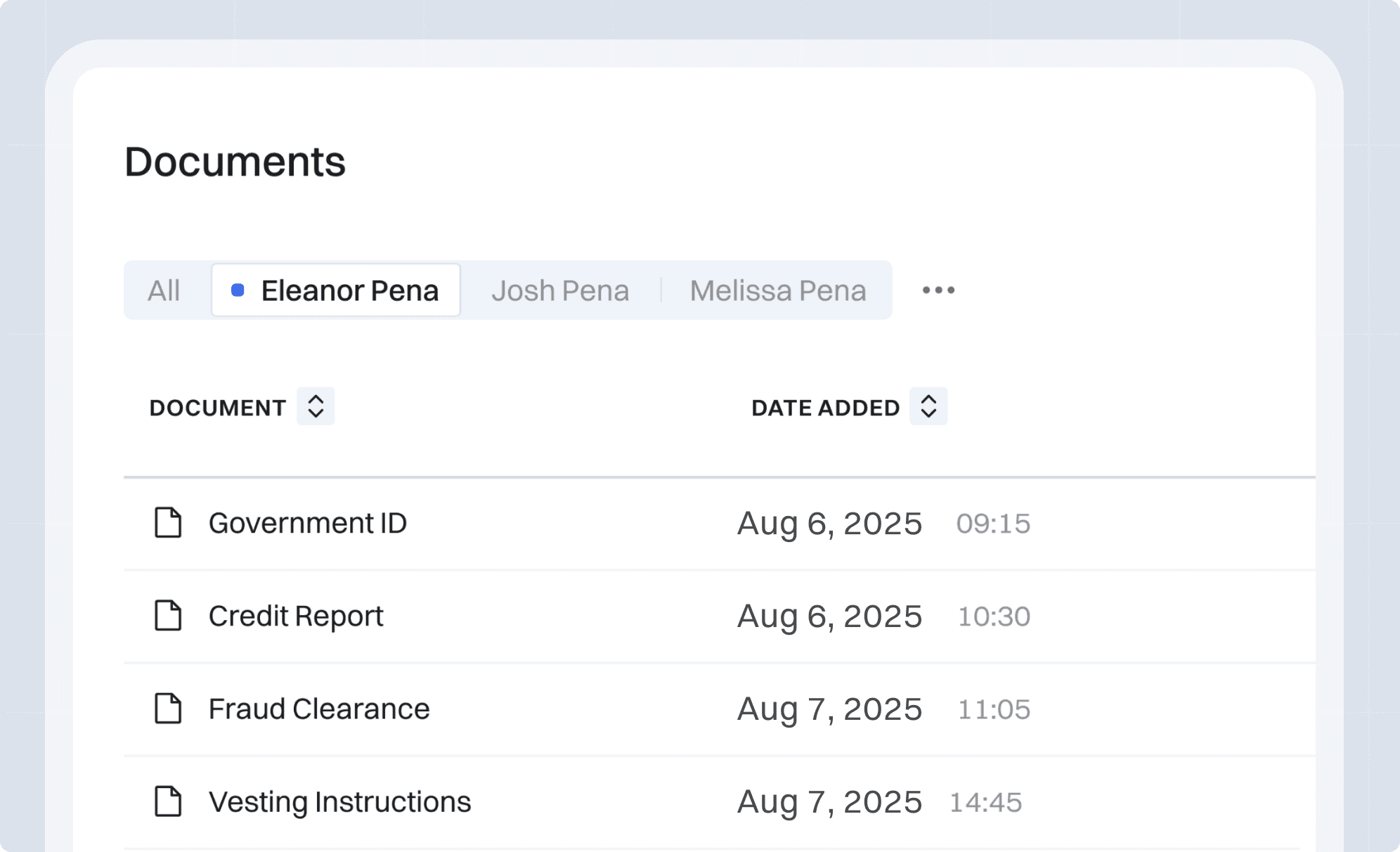The height and width of the screenshot is (852, 1400).
Task: Select the Josh Pena tab
Action: pyautogui.click(x=561, y=290)
